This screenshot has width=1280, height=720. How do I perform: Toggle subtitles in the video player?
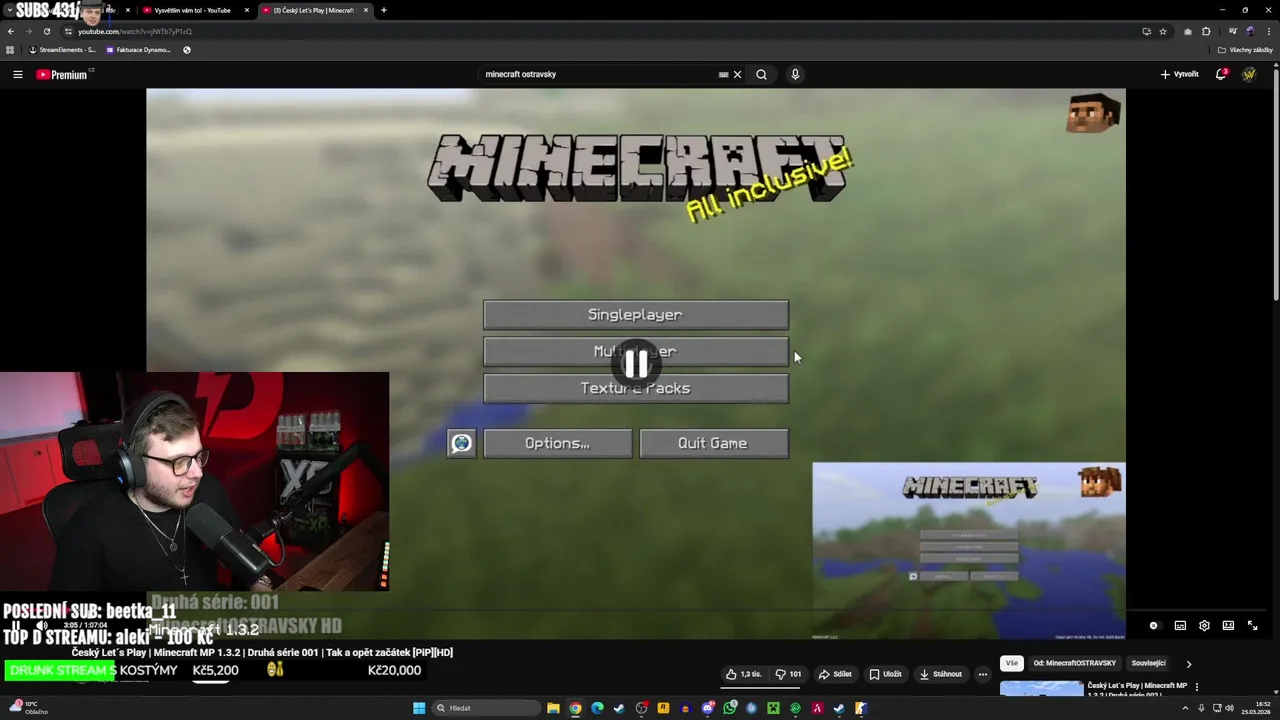click(1180, 625)
